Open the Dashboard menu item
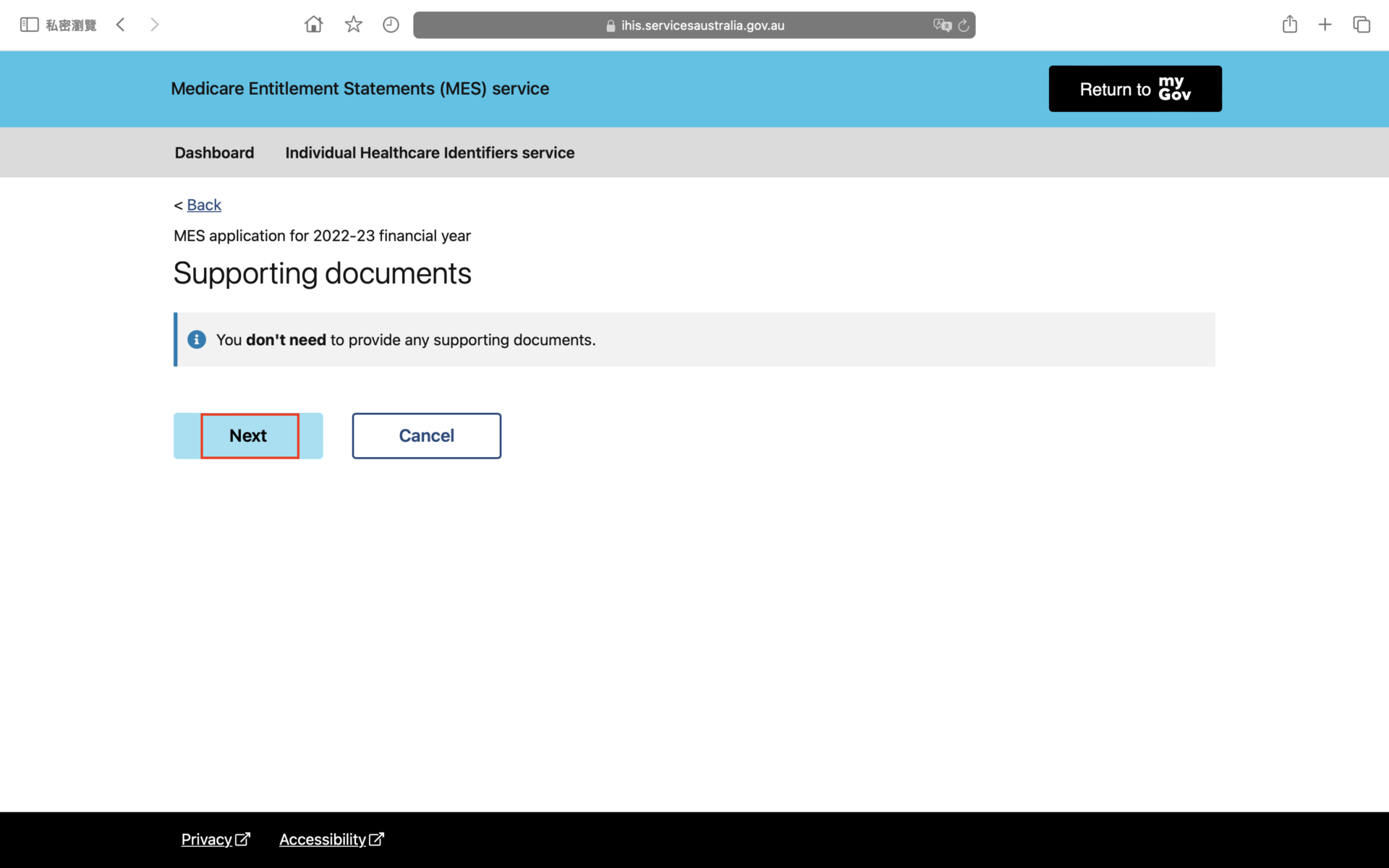 point(214,153)
